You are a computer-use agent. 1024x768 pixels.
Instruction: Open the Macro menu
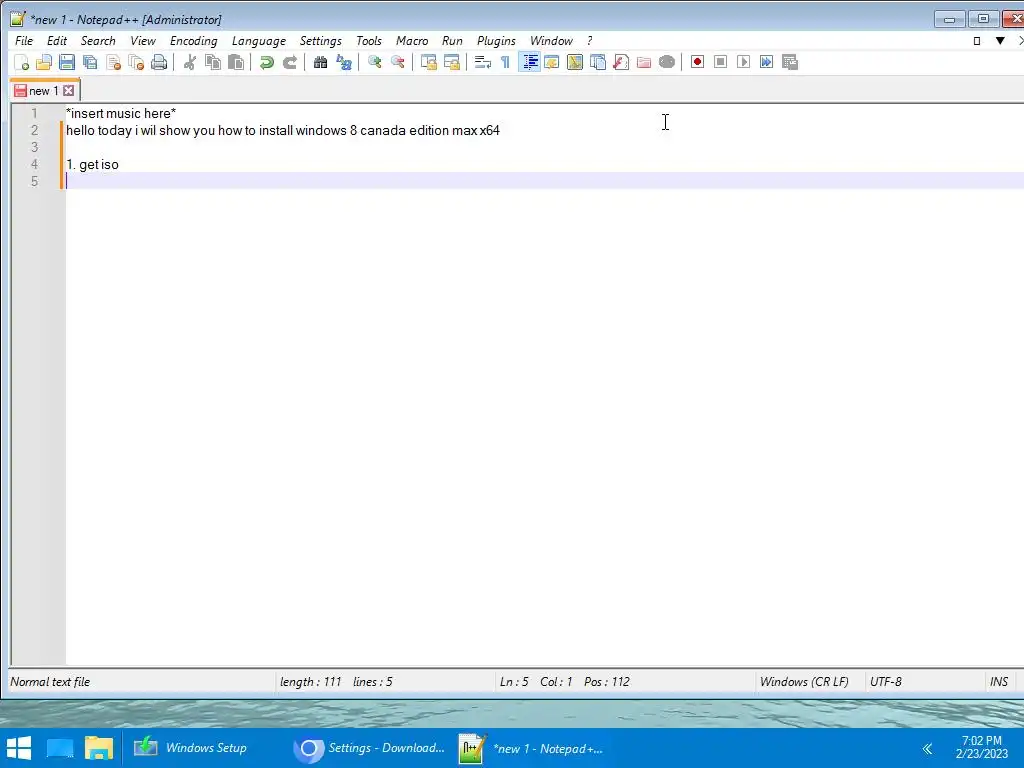pyautogui.click(x=412, y=40)
